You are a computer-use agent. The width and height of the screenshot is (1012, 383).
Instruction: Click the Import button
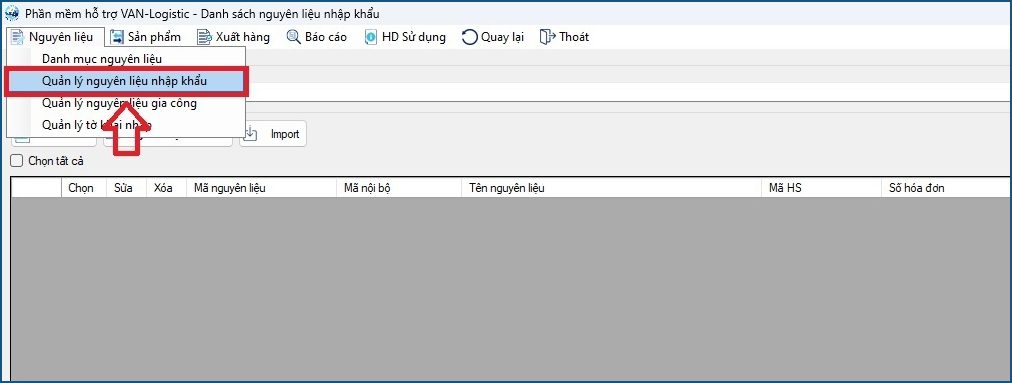pyautogui.click(x=273, y=134)
